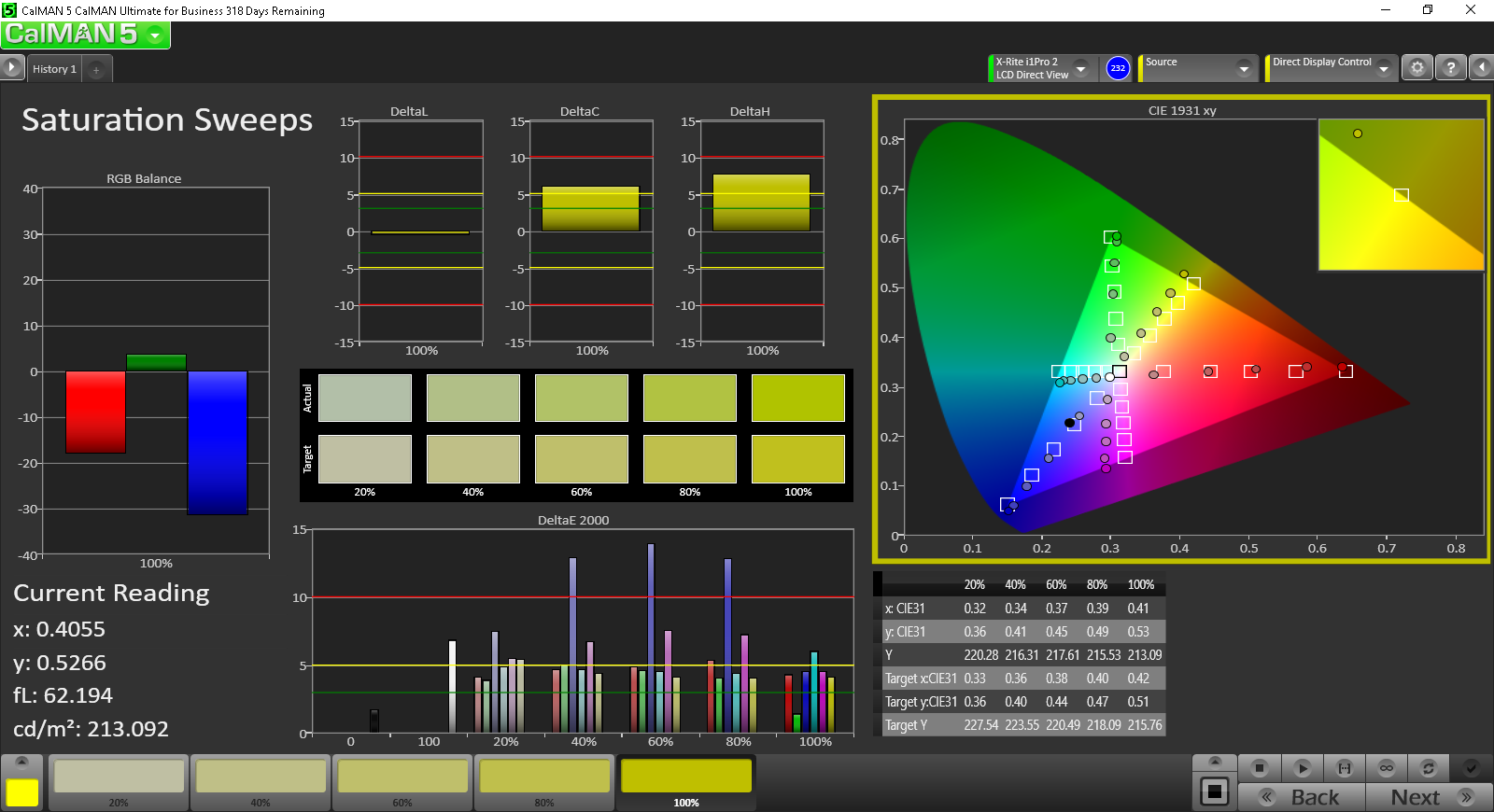
Task: Click the DeltaE 2000 chart title
Action: [x=573, y=520]
